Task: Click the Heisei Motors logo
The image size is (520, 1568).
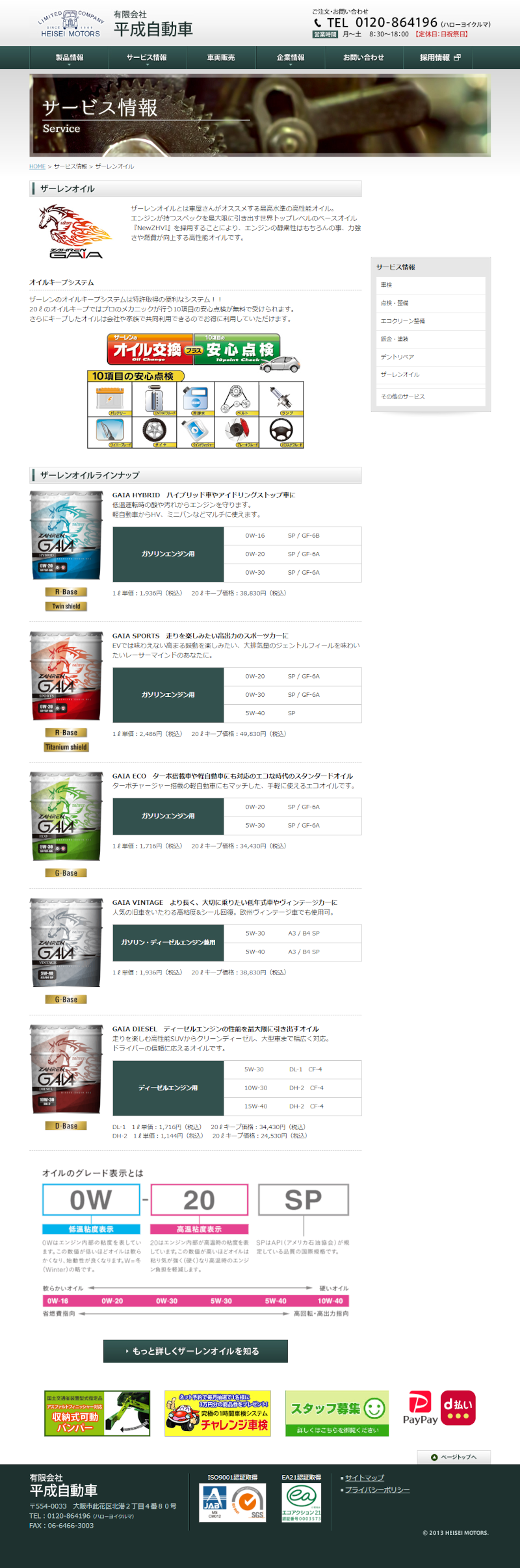Action: click(70, 25)
